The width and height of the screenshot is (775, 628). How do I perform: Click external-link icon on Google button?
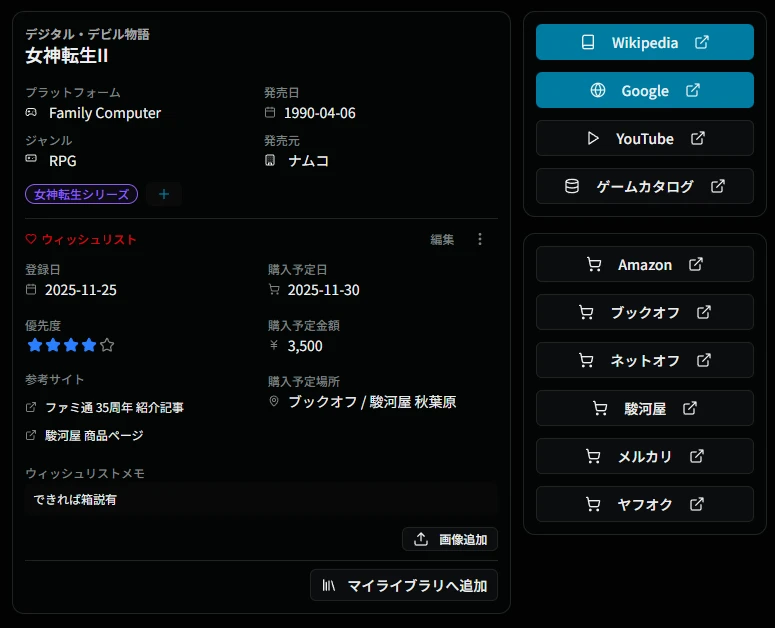pos(692,90)
